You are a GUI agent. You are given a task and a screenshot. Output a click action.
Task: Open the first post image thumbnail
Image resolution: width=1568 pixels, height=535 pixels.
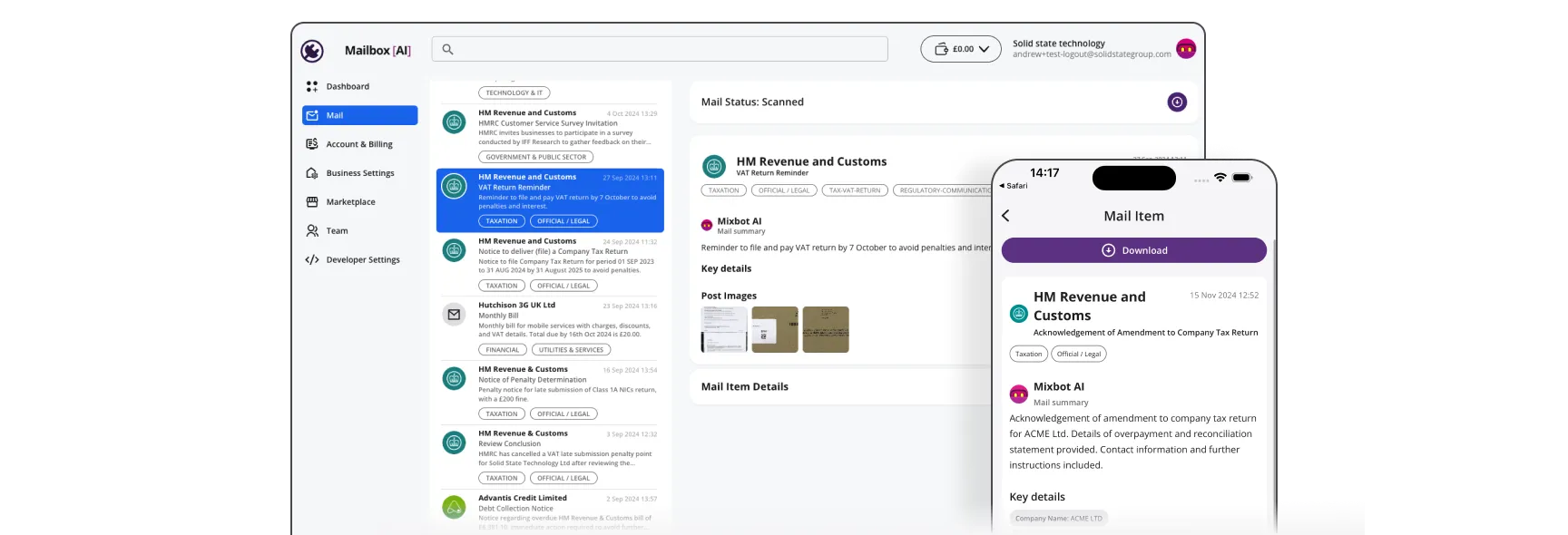724,329
